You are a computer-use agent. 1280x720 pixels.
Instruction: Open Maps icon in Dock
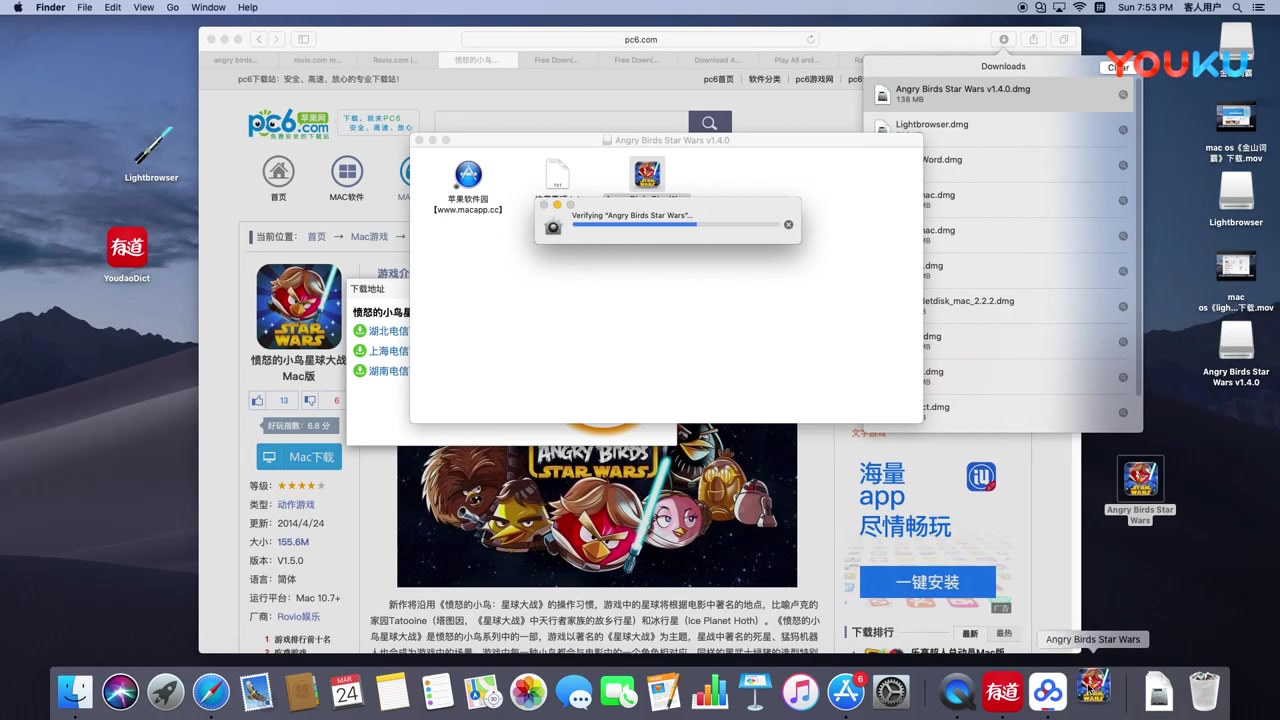point(483,692)
